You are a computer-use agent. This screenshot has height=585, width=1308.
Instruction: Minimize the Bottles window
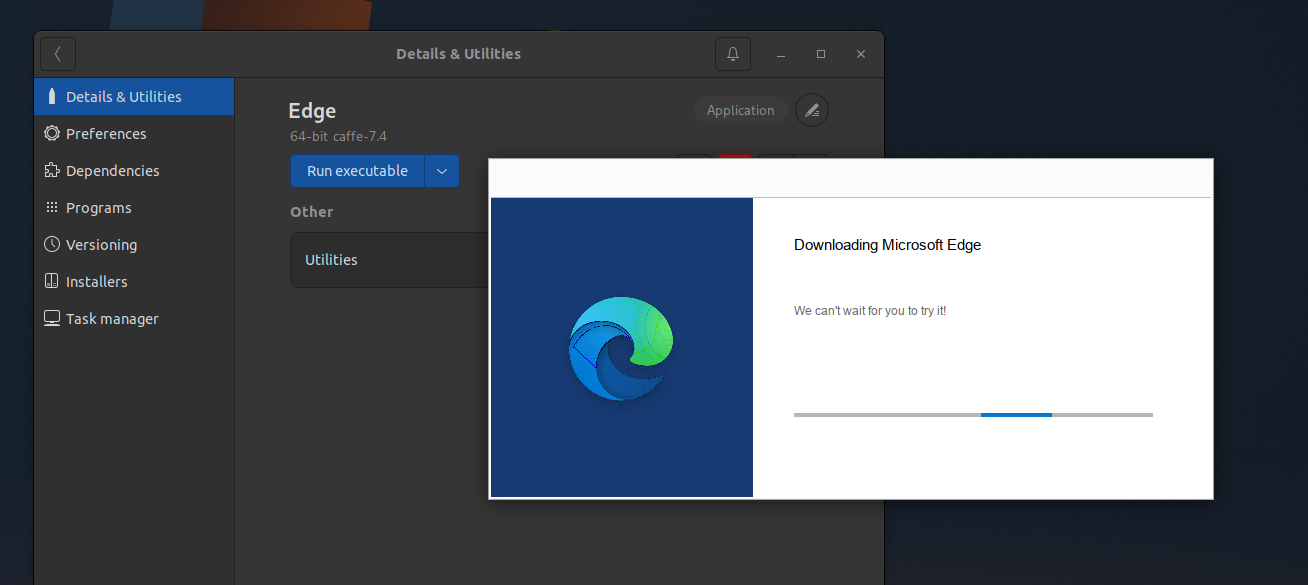tap(781, 54)
